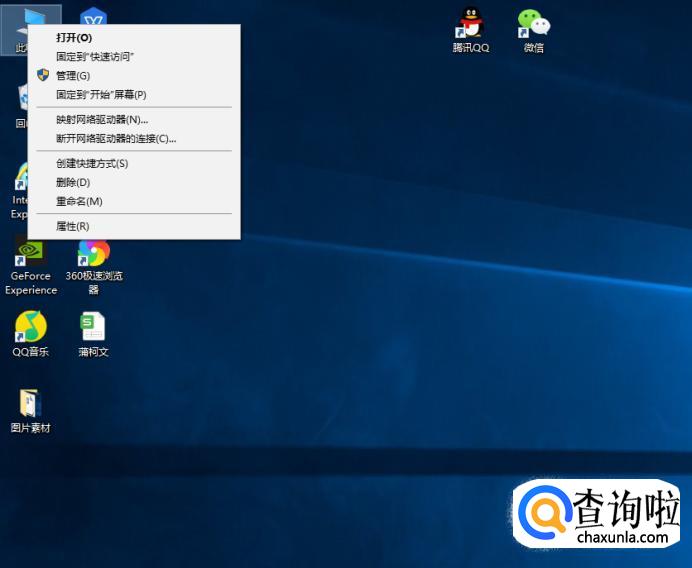
Task: Select 删除(D) in the context menu
Action: 73,183
